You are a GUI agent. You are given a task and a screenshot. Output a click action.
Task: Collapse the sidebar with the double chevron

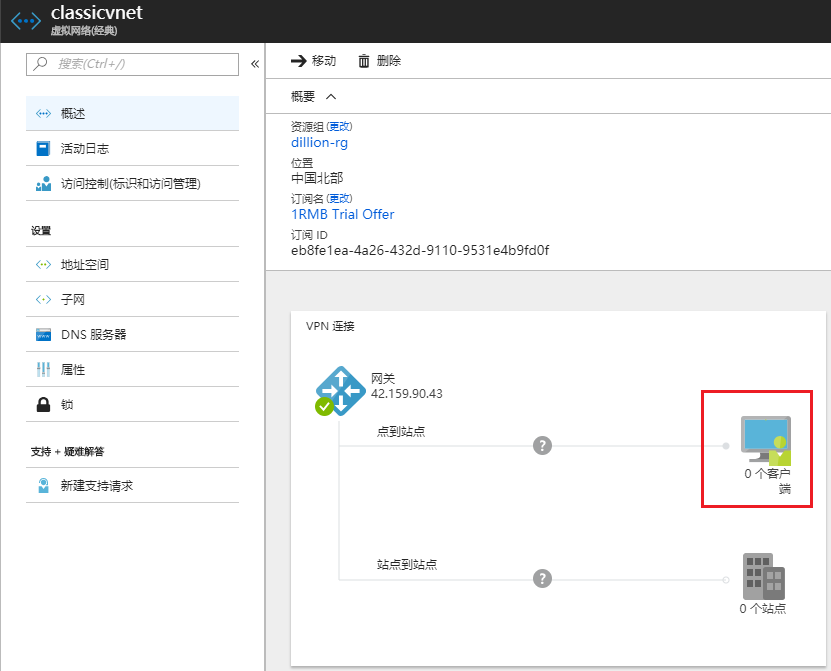pos(254,64)
